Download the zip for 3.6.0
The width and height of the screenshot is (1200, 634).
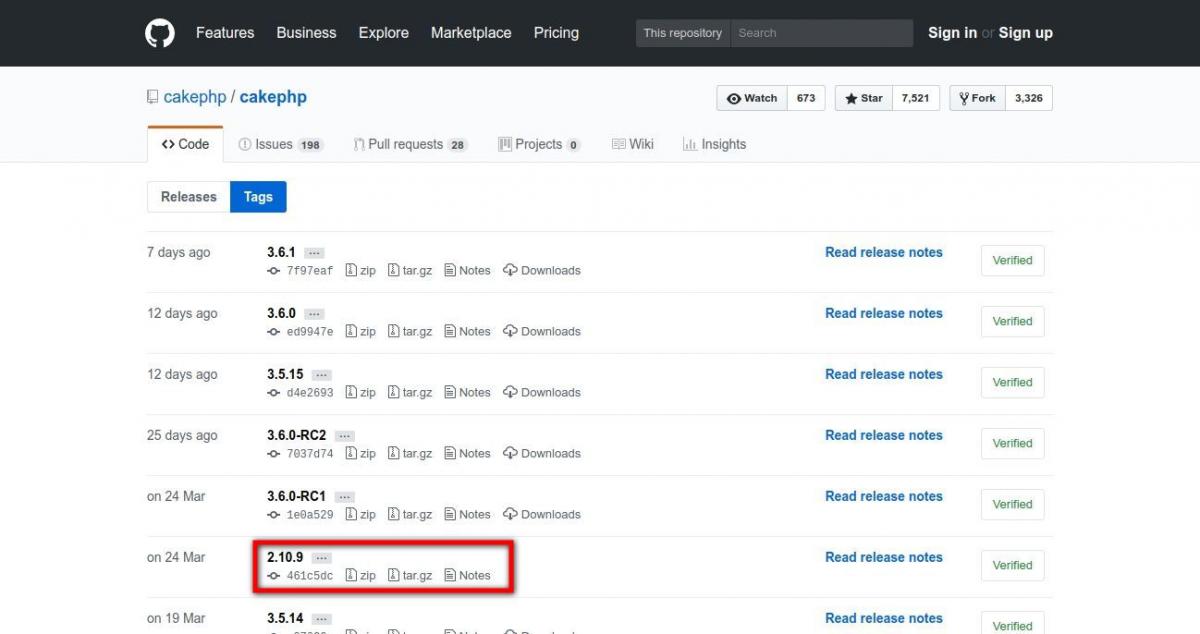(x=361, y=332)
